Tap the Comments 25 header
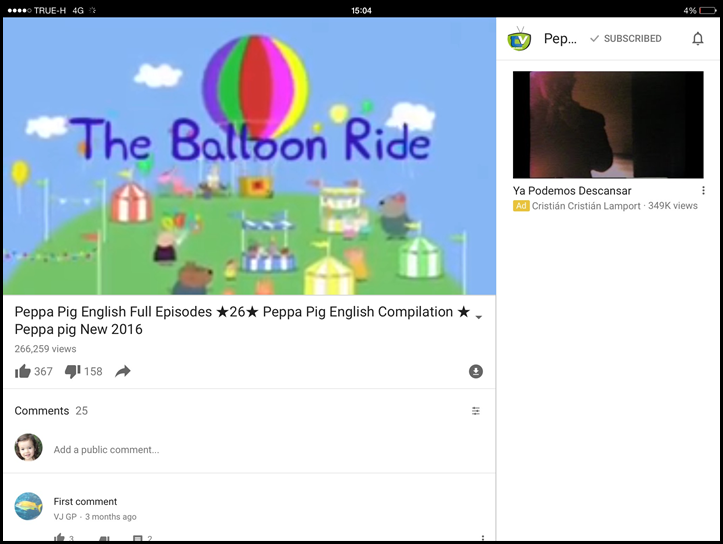This screenshot has height=544, width=723. 51,411
